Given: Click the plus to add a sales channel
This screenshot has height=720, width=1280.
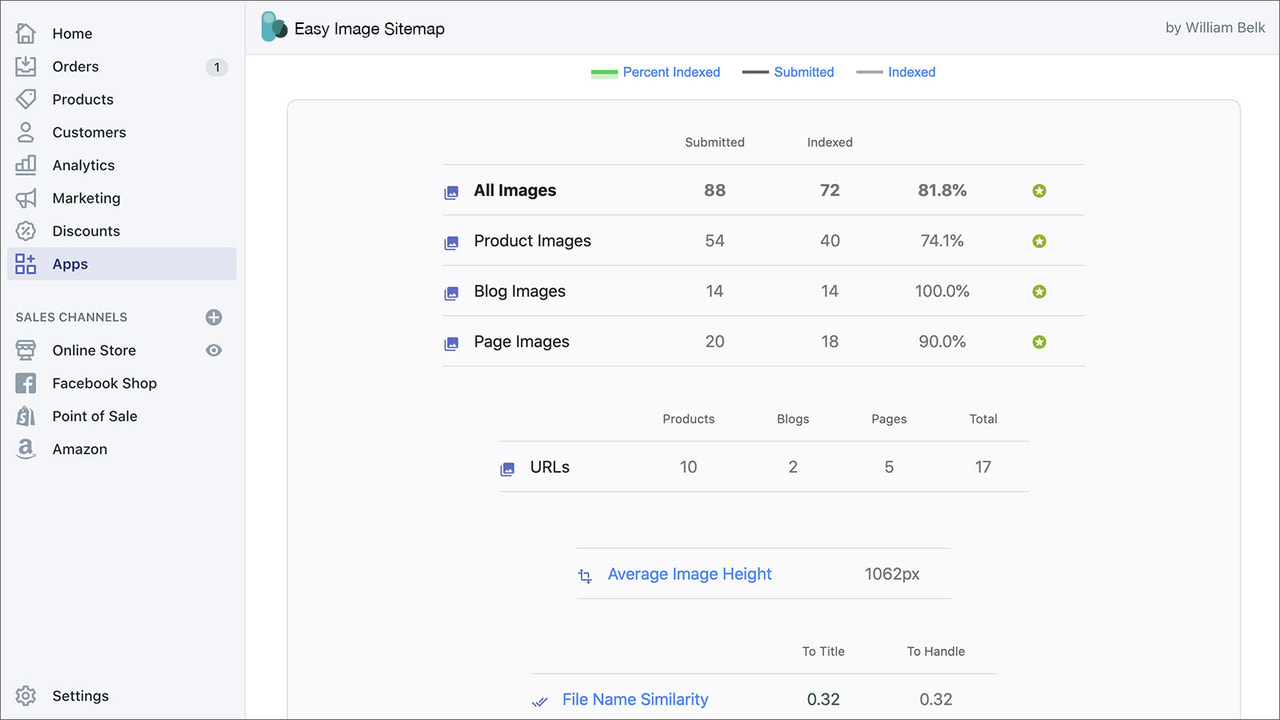Looking at the screenshot, I should (213, 317).
